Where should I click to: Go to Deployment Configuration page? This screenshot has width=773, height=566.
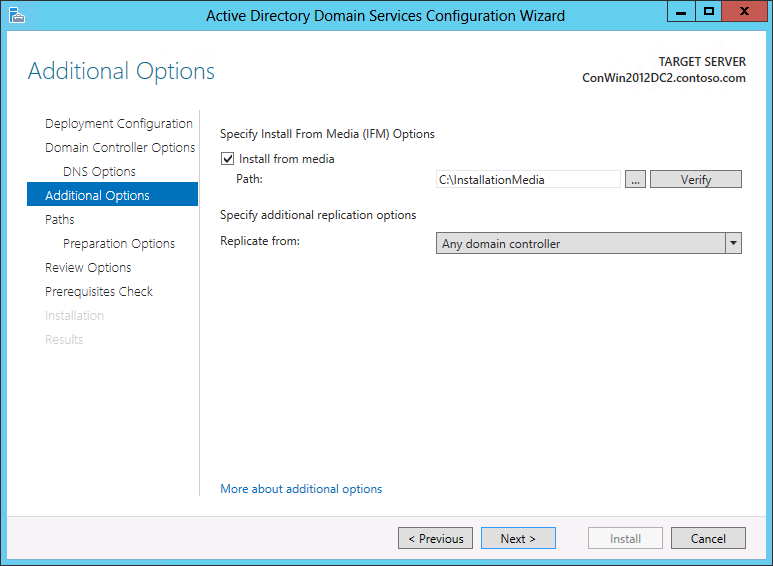click(x=119, y=123)
